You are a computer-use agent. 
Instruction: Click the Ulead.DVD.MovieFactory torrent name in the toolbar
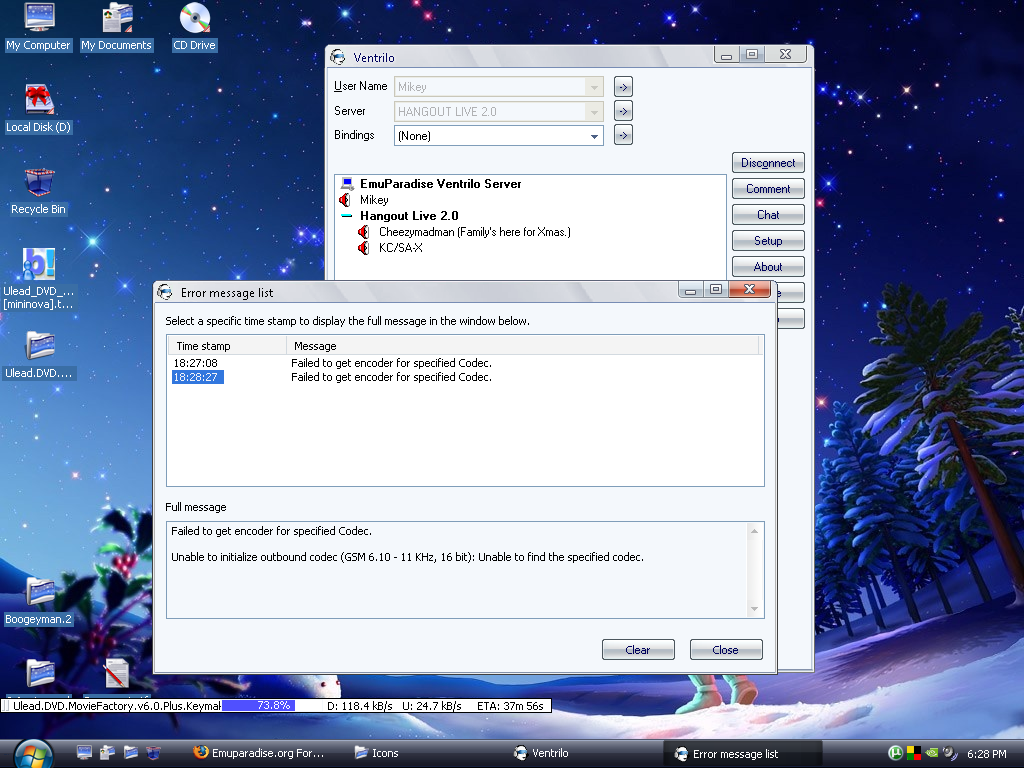pyautogui.click(x=117, y=705)
